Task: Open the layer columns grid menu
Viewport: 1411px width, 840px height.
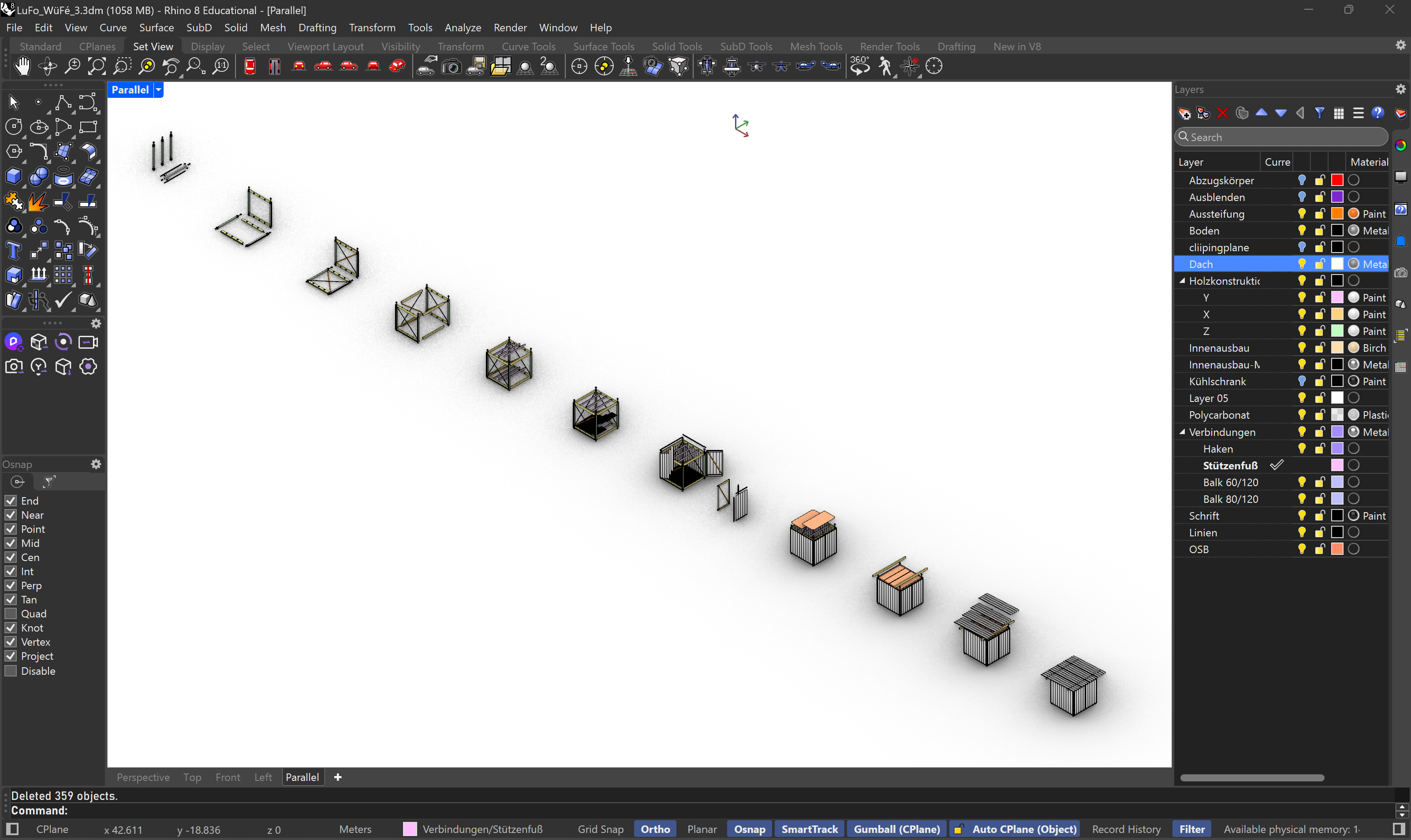Action: (x=1339, y=113)
